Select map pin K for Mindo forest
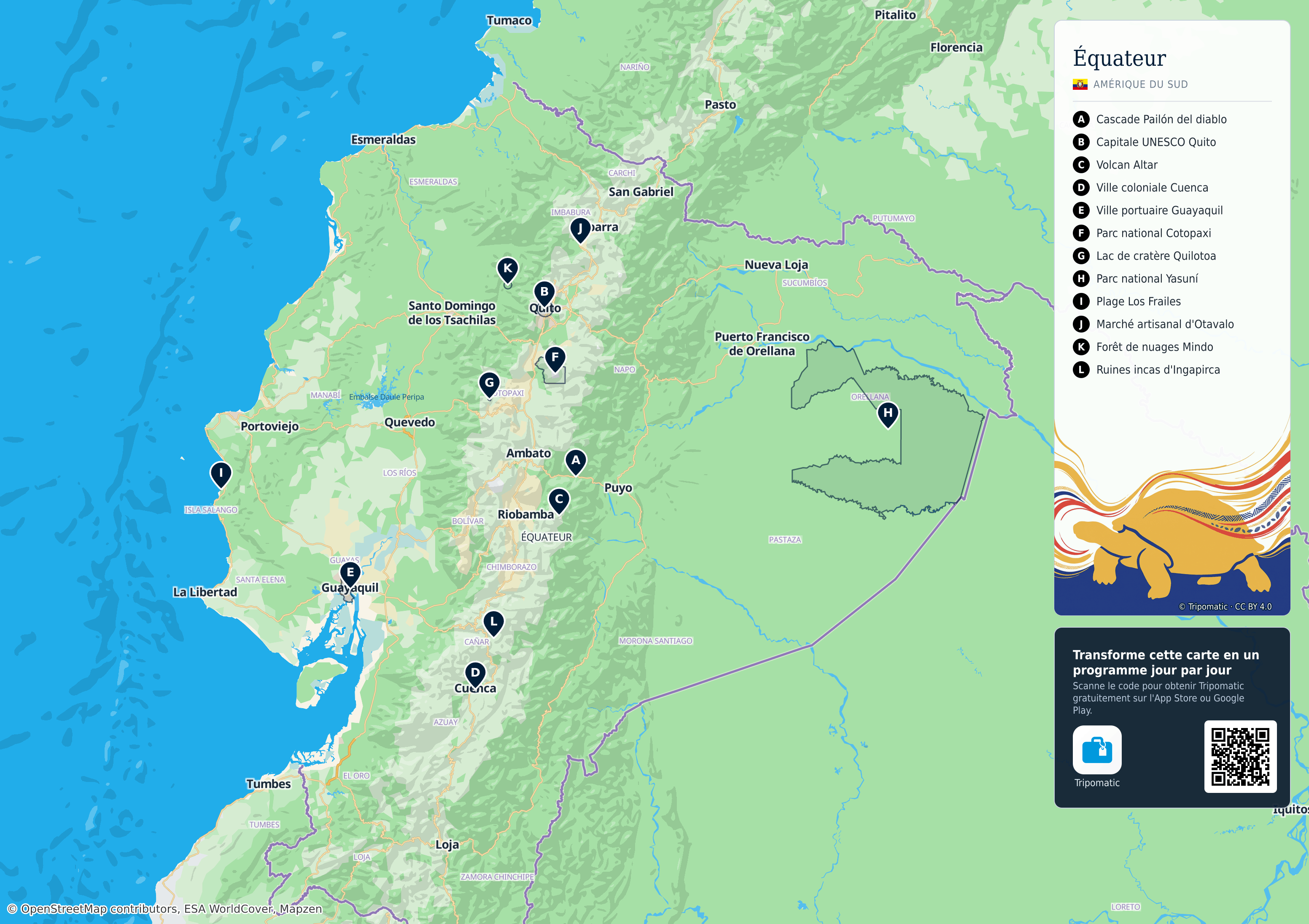The width and height of the screenshot is (1309, 924). click(507, 270)
